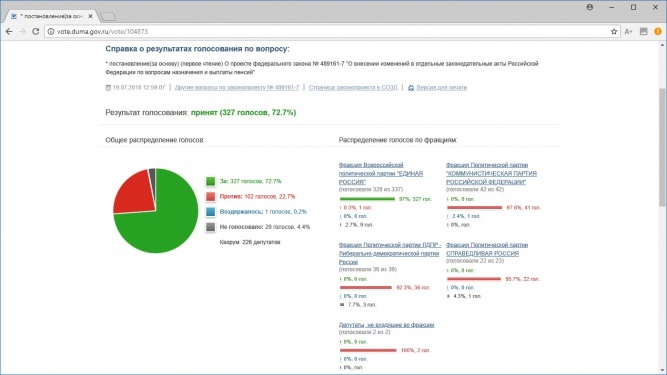
Task: Click the printer icon near Версия для печати
Action: pos(411,88)
